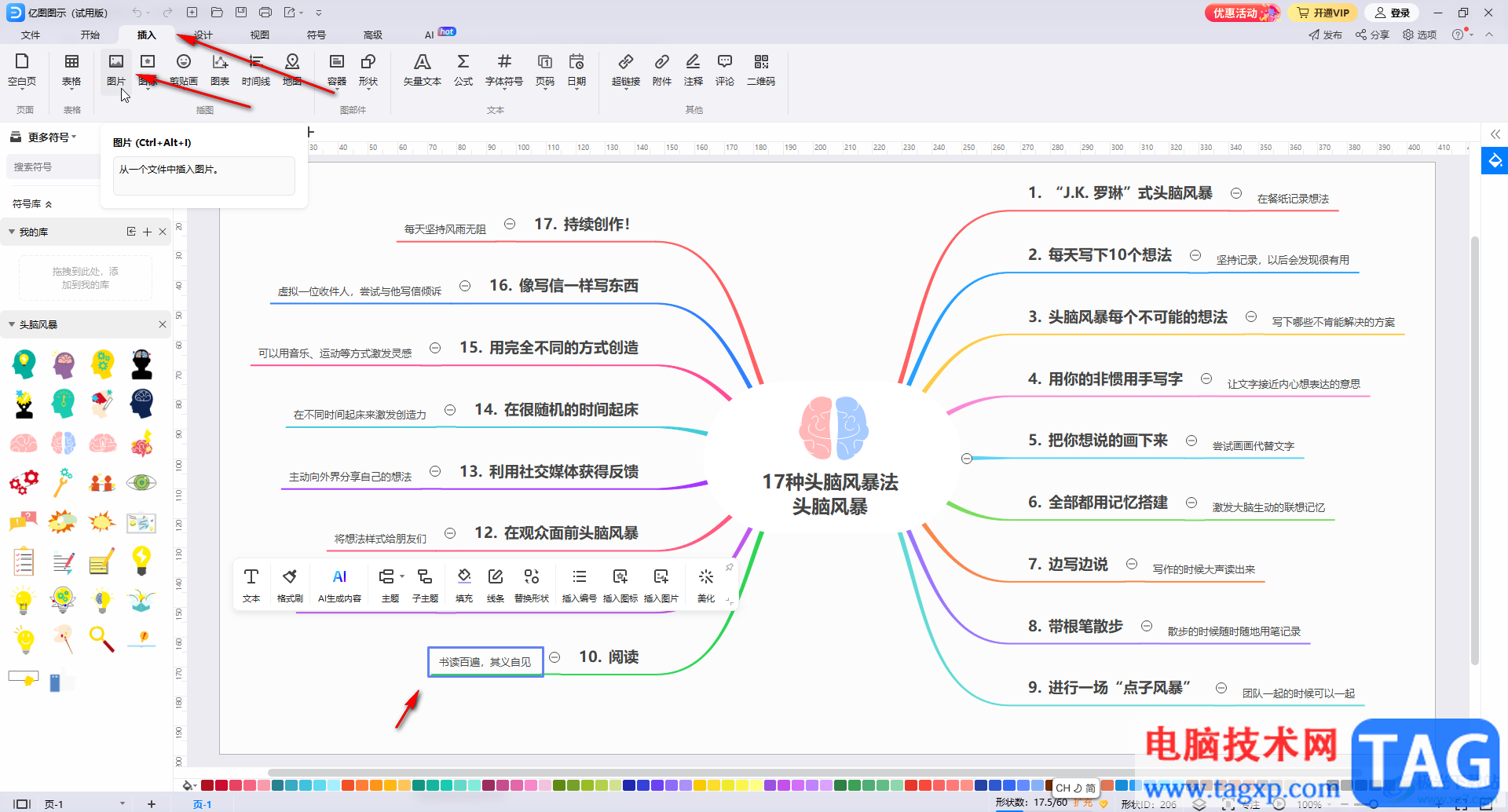Insert a Formula (公式)
The height and width of the screenshot is (812, 1508).
(x=463, y=70)
